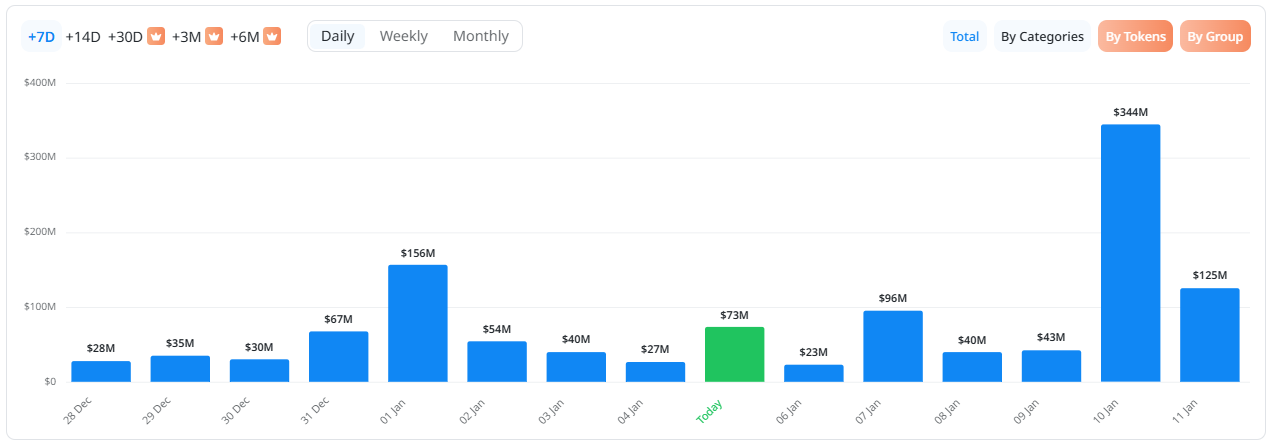Click the $344M bar for 10 Jan
This screenshot has width=1271, height=443.
pos(1130,253)
